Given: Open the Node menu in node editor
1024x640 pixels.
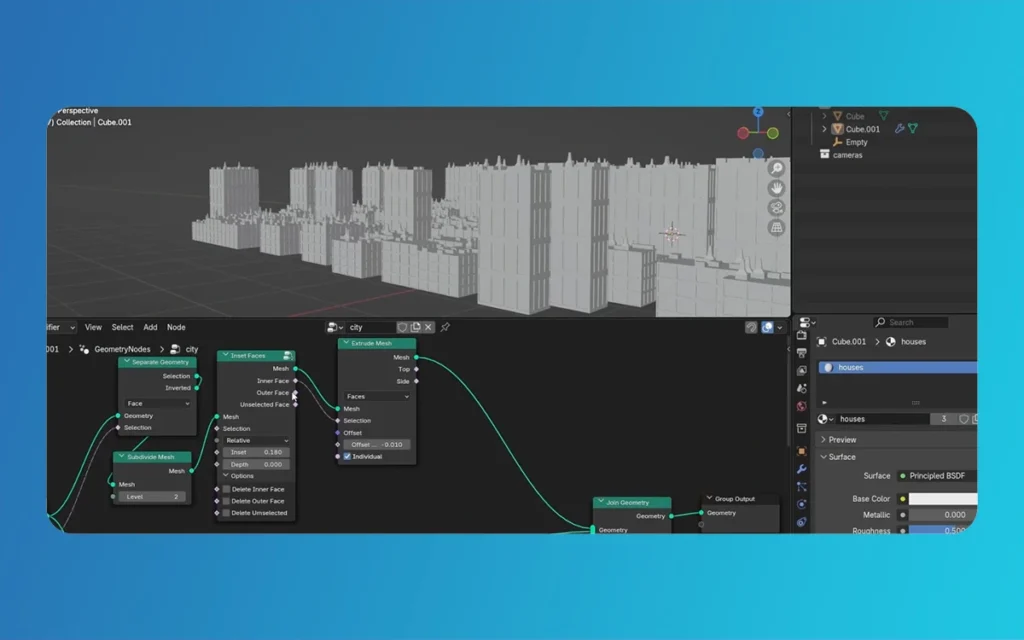Looking at the screenshot, I should point(176,327).
